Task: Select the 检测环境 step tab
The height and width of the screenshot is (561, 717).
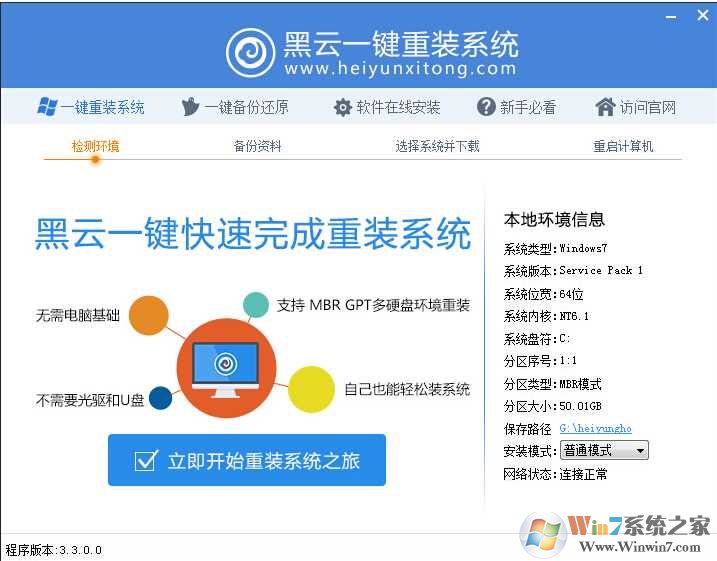Action: [95, 146]
